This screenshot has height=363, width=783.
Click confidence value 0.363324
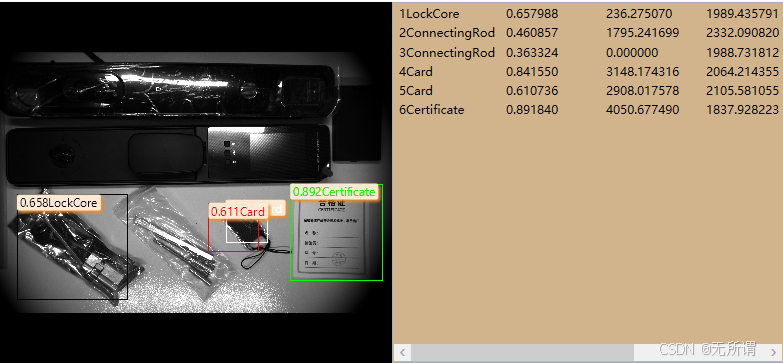tap(532, 52)
